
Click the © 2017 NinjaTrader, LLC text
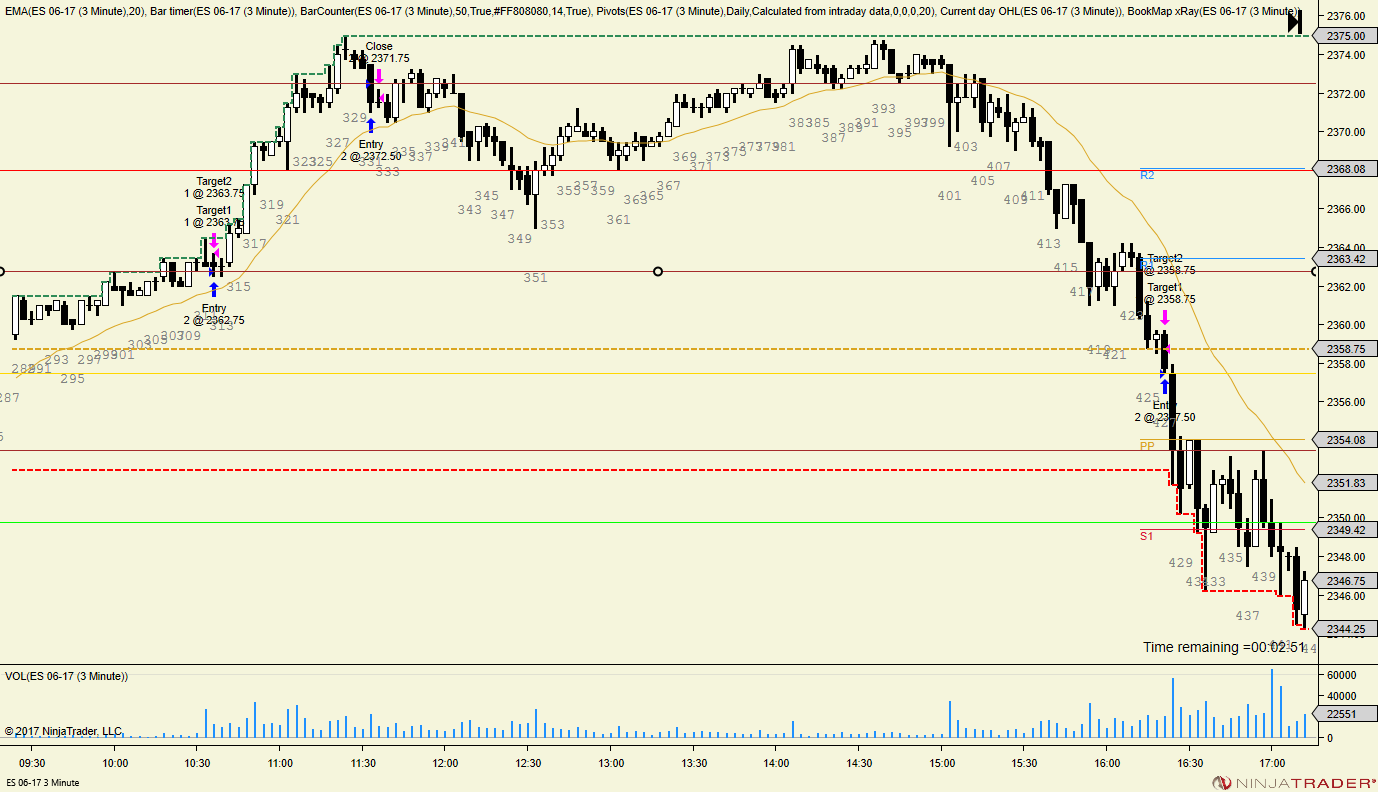pyautogui.click(x=63, y=731)
